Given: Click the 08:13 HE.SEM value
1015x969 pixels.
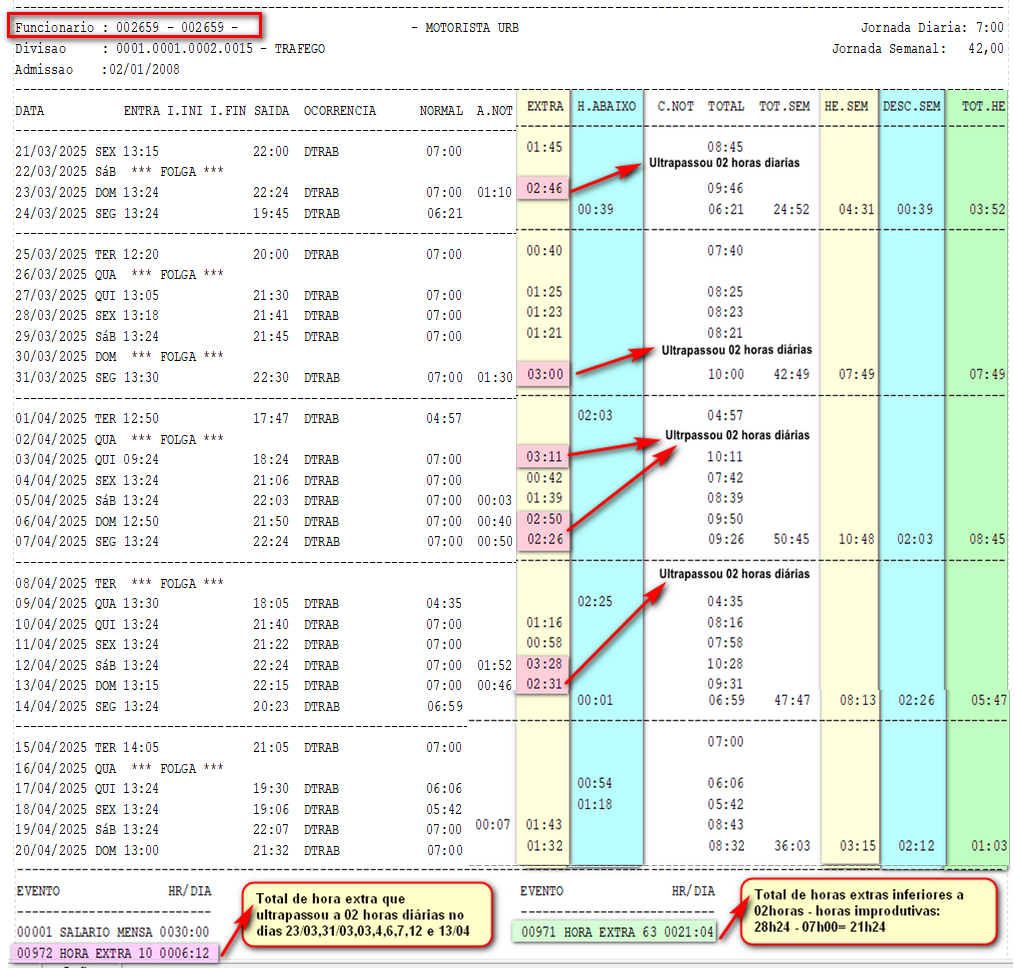Looking at the screenshot, I should click(858, 700).
